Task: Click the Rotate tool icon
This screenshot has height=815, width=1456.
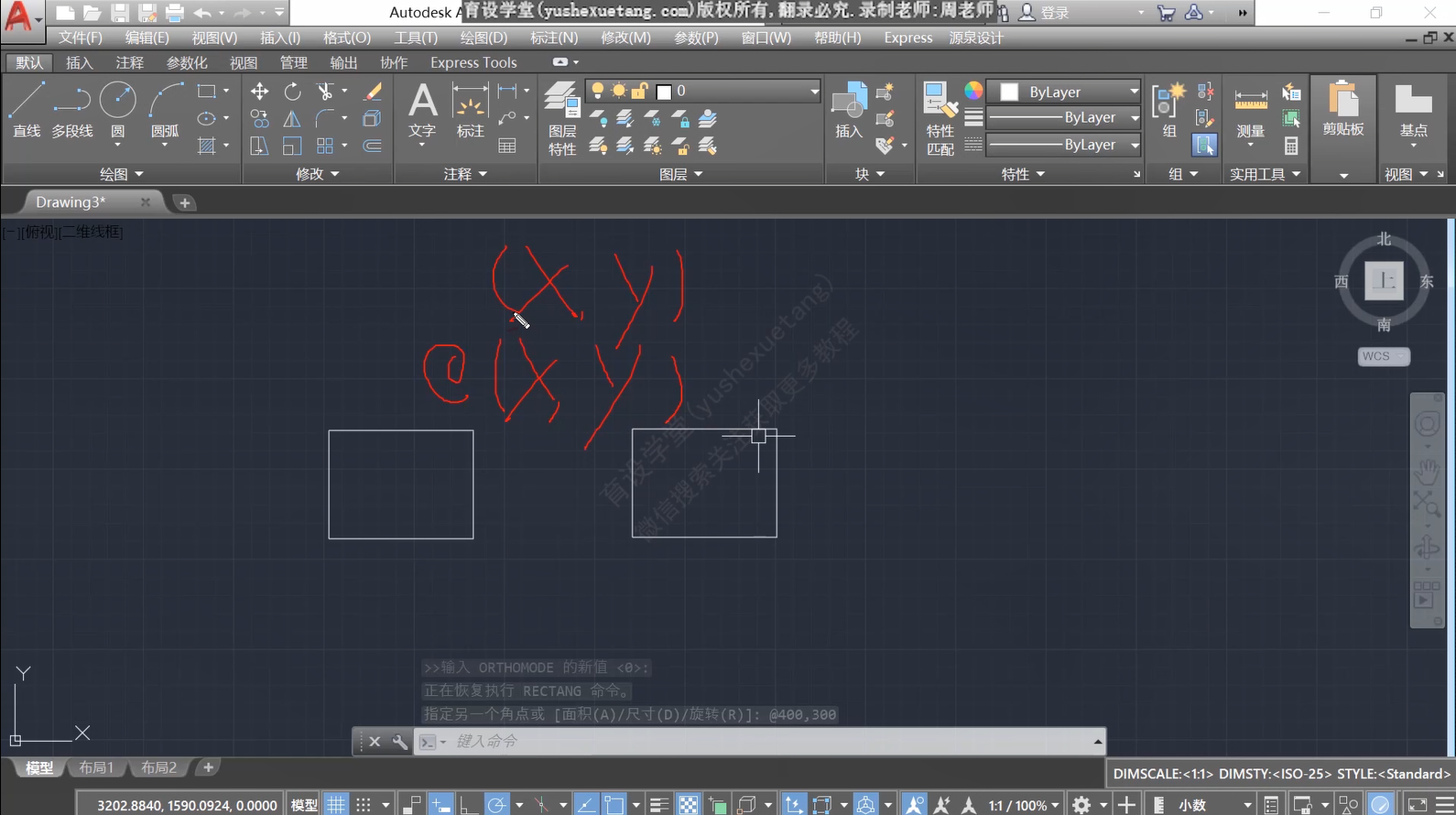Action: coord(292,92)
